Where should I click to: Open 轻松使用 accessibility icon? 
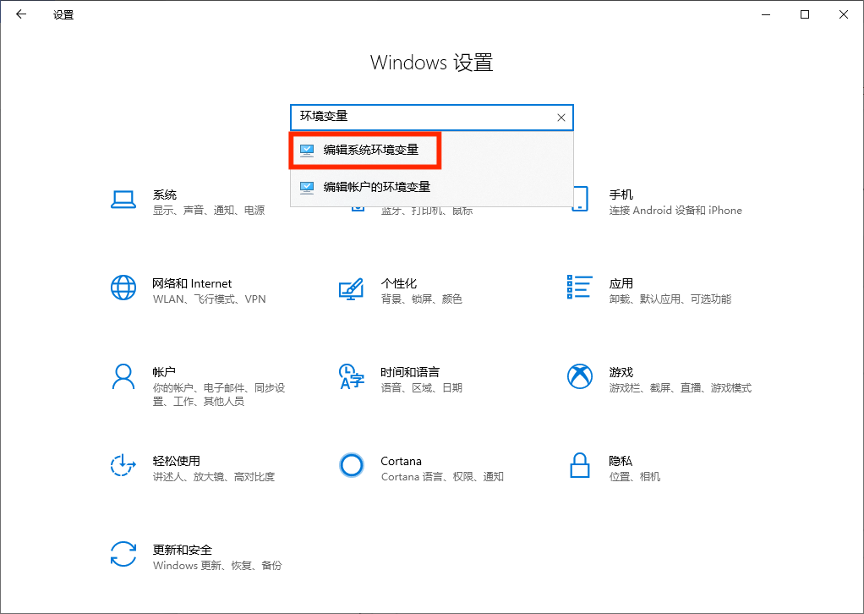click(x=123, y=465)
